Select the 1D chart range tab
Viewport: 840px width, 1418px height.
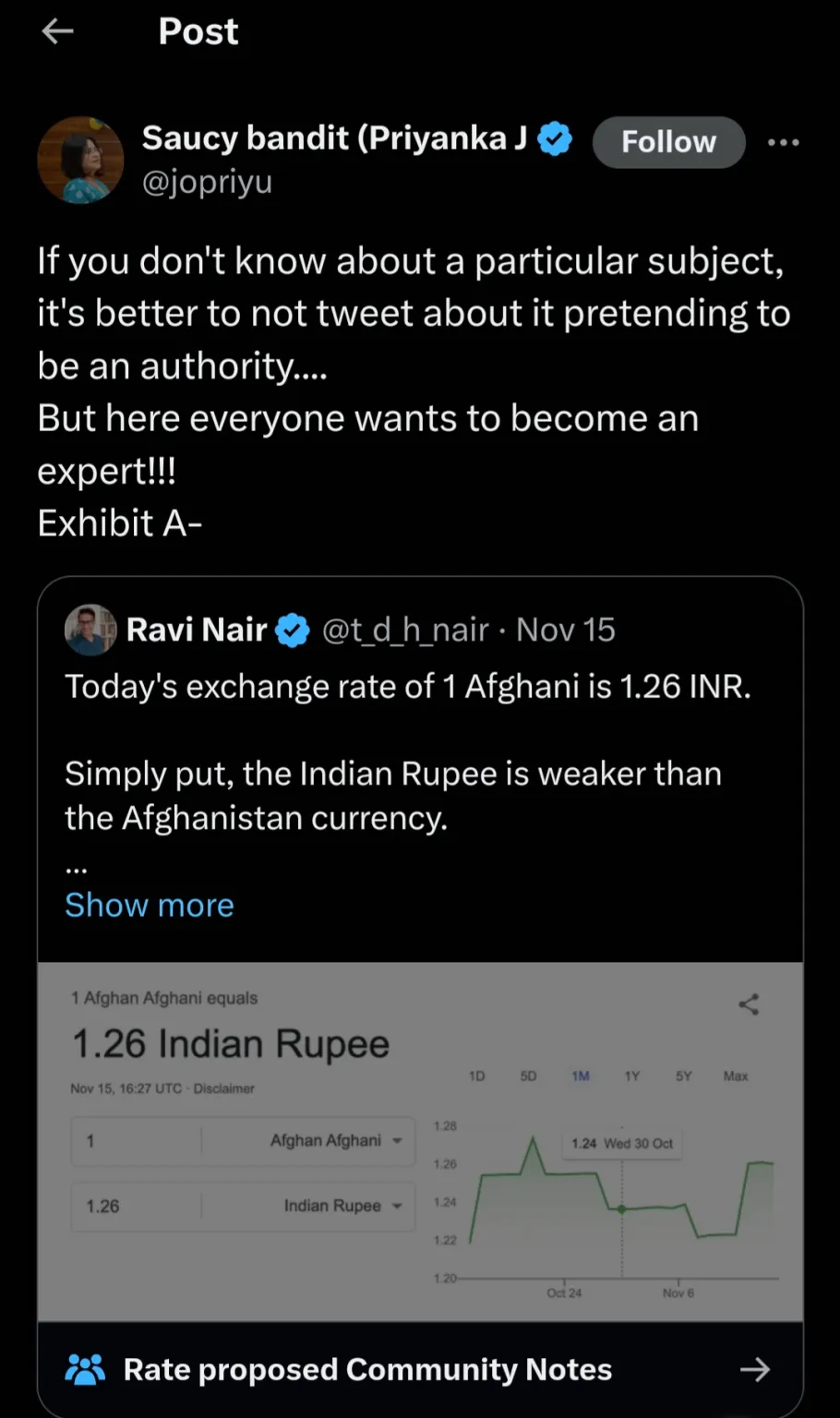click(476, 1076)
